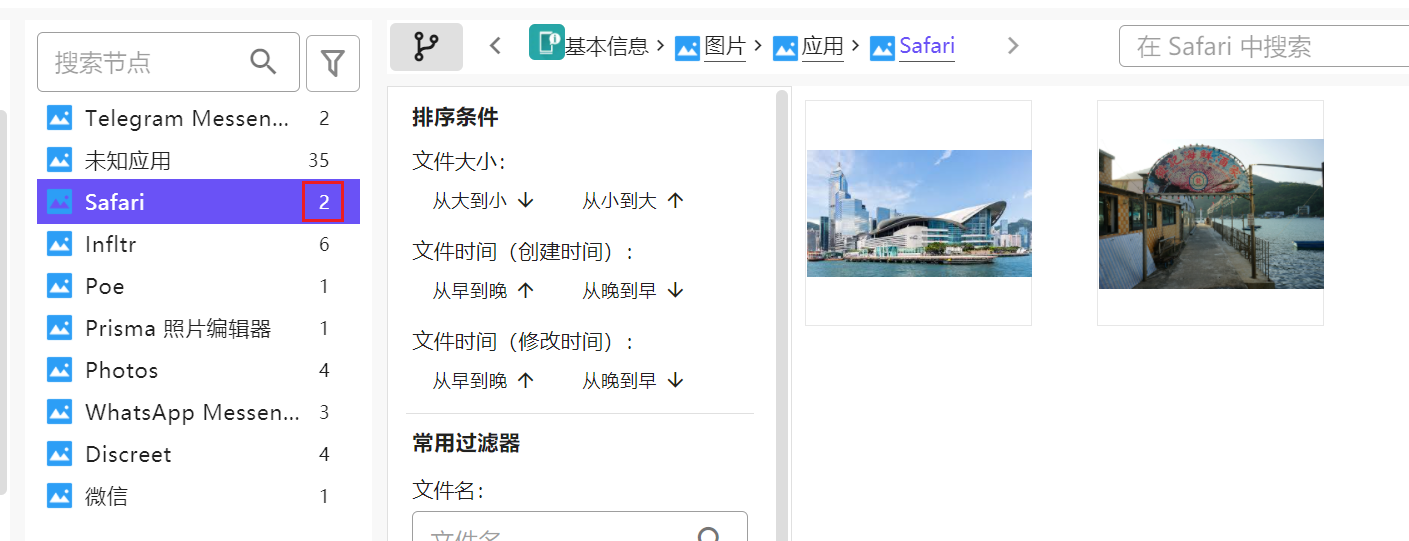This screenshot has width=1409, height=541.
Task: Click the search magnifier in node search
Action: coord(263,62)
